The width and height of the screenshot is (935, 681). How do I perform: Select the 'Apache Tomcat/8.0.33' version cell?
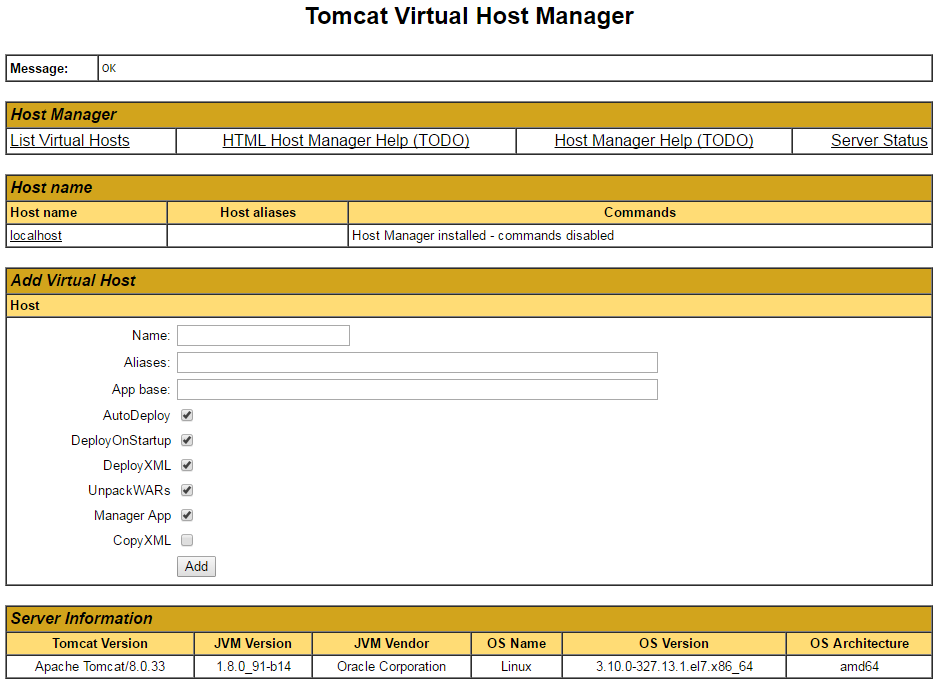tap(100, 666)
